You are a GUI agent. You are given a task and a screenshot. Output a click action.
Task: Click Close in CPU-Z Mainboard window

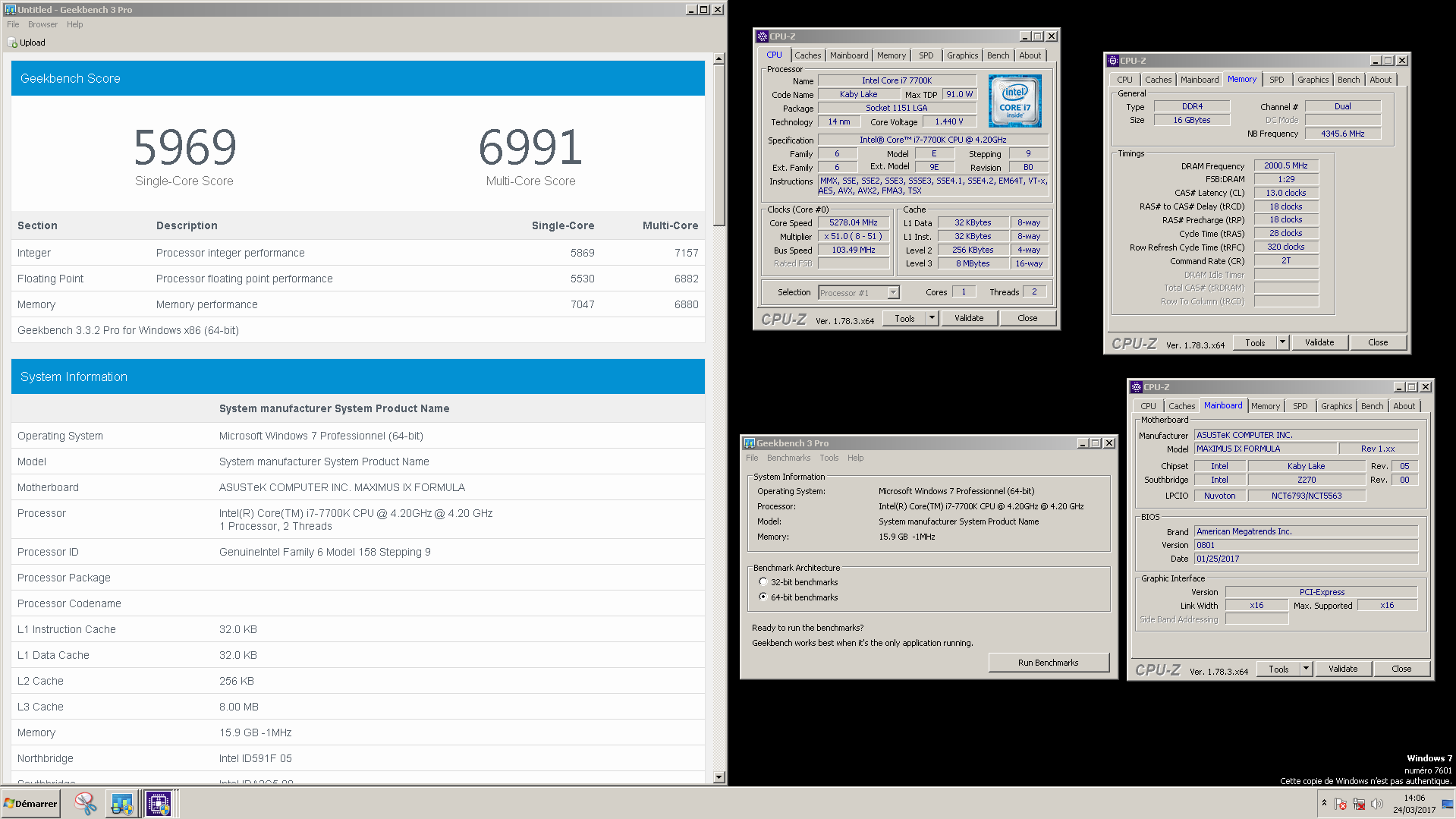click(1401, 669)
